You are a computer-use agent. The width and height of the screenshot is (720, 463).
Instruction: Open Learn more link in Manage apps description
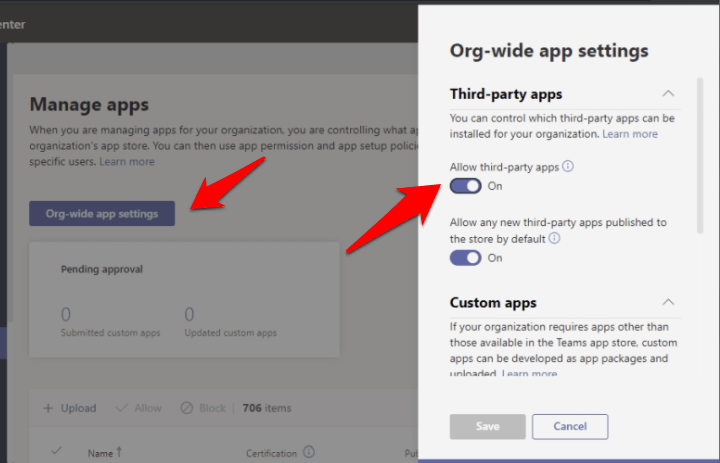[127, 161]
